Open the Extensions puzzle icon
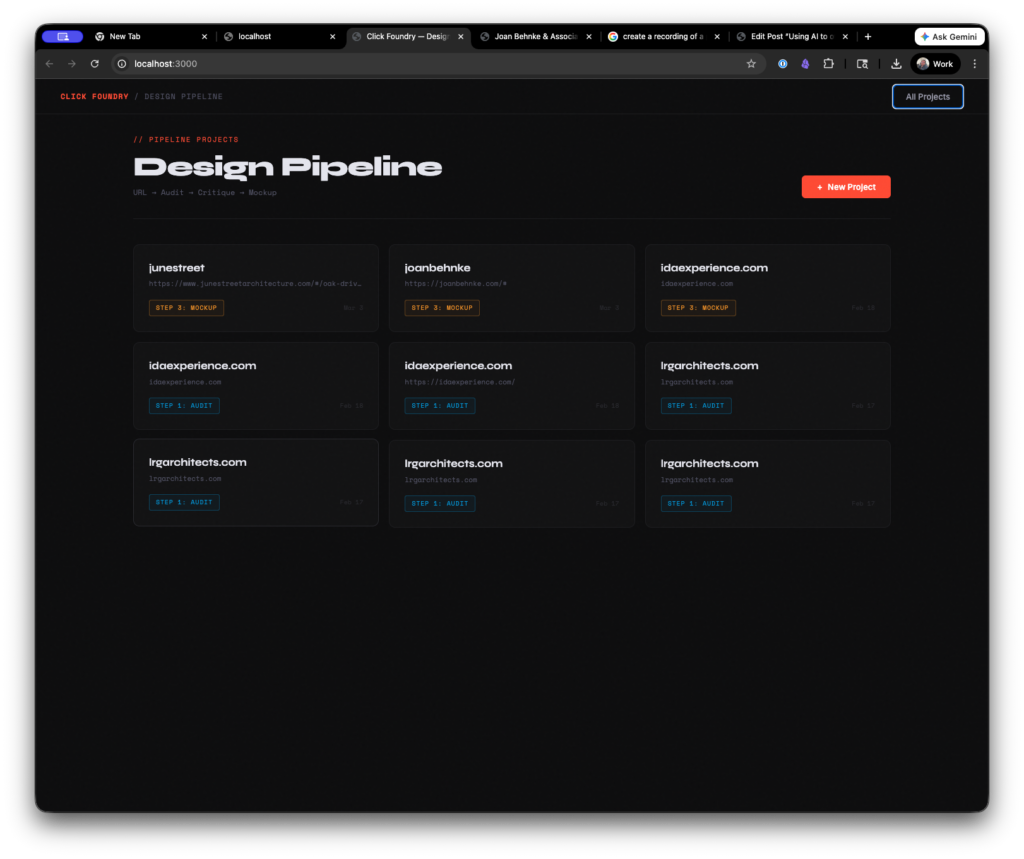1024x859 pixels. [x=828, y=64]
